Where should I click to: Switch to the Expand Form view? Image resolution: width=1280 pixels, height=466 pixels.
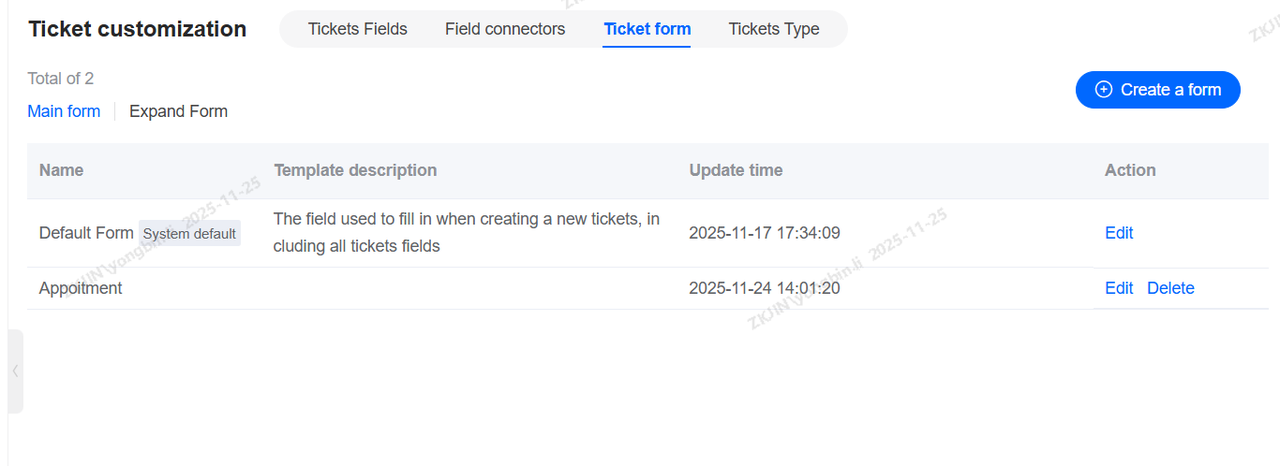178,111
